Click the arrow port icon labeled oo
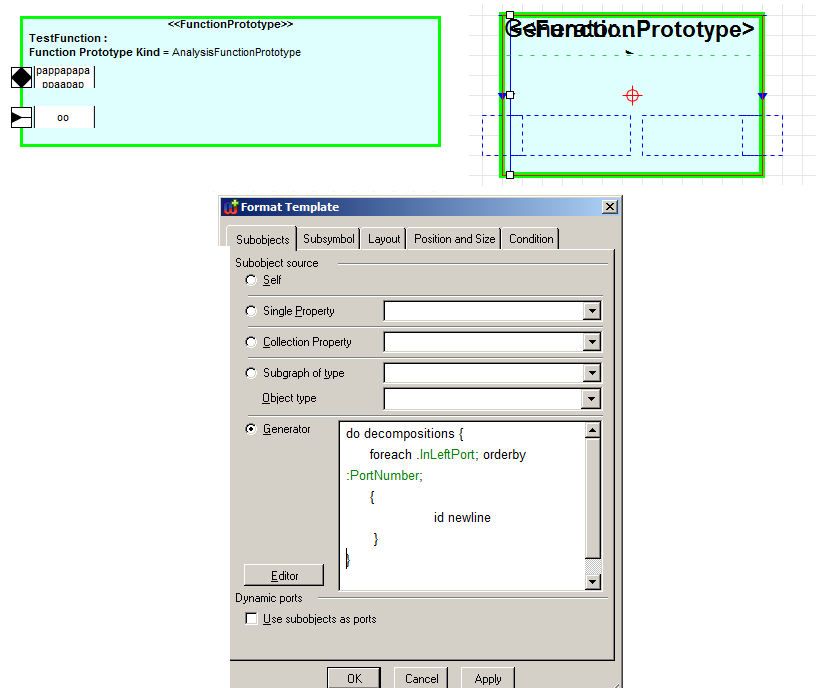 coord(21,118)
